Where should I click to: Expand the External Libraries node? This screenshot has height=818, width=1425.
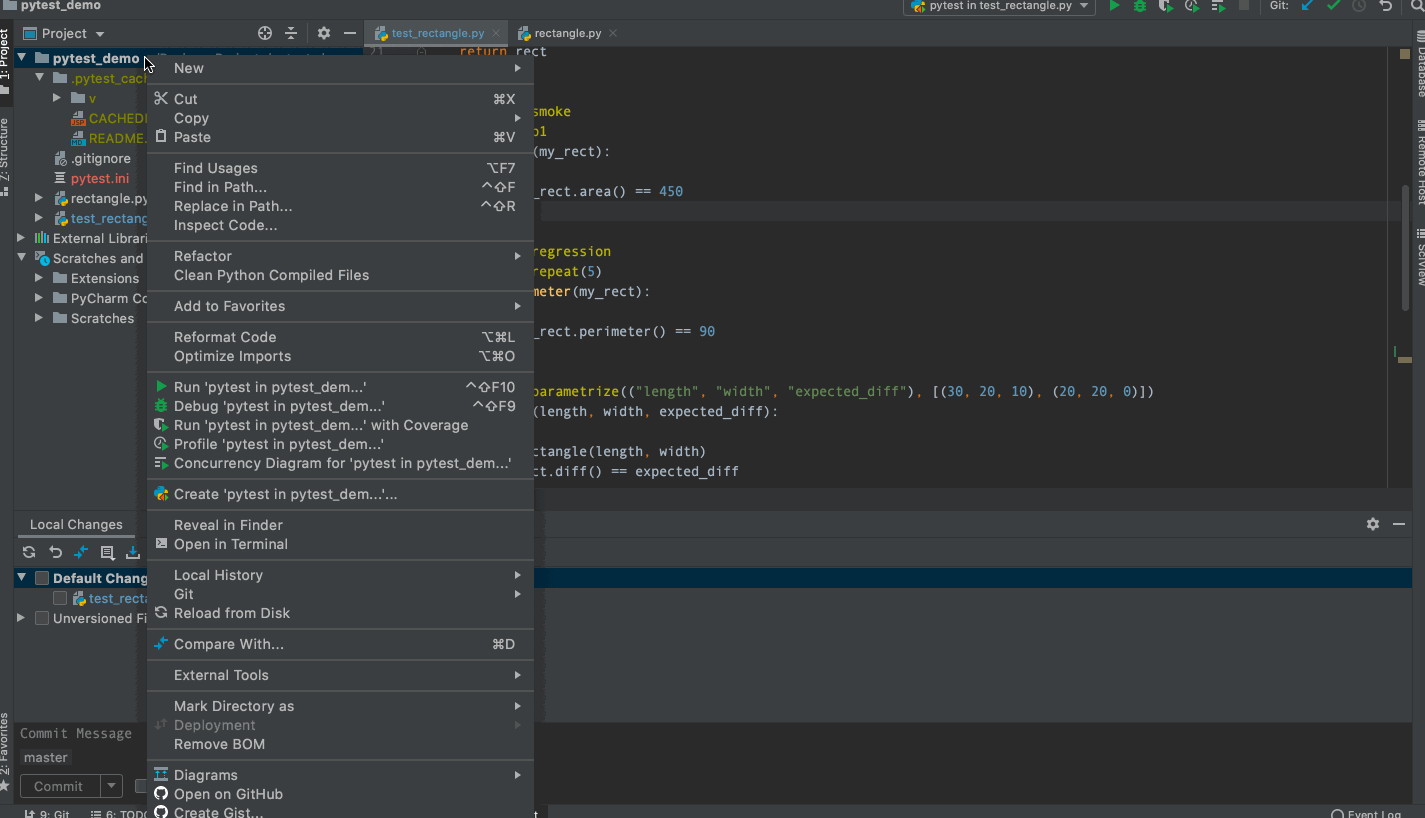coord(22,238)
